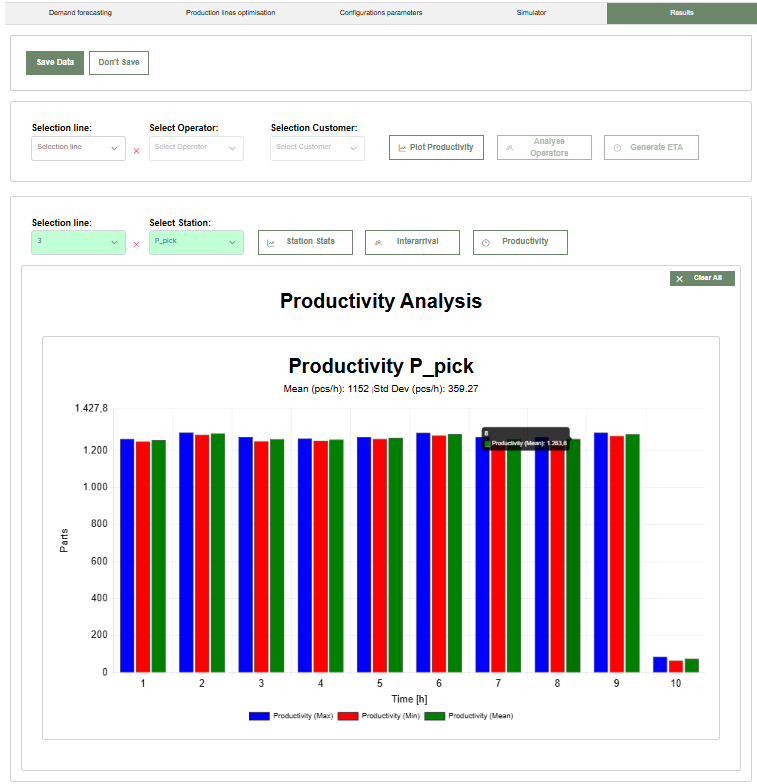This screenshot has height=784, width=757.
Task: Click the Mean and Std Dev subtitle
Action: [x=381, y=388]
